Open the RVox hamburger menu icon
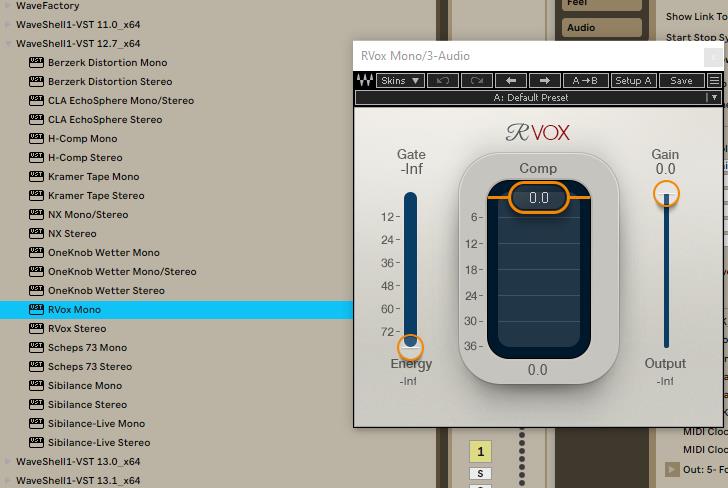This screenshot has height=488, width=728. (x=714, y=80)
